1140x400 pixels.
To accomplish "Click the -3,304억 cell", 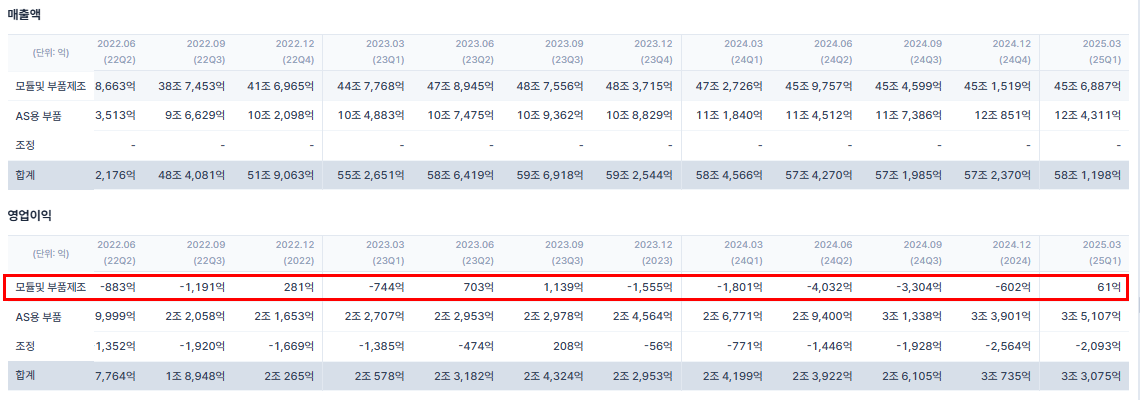I will [x=920, y=287].
